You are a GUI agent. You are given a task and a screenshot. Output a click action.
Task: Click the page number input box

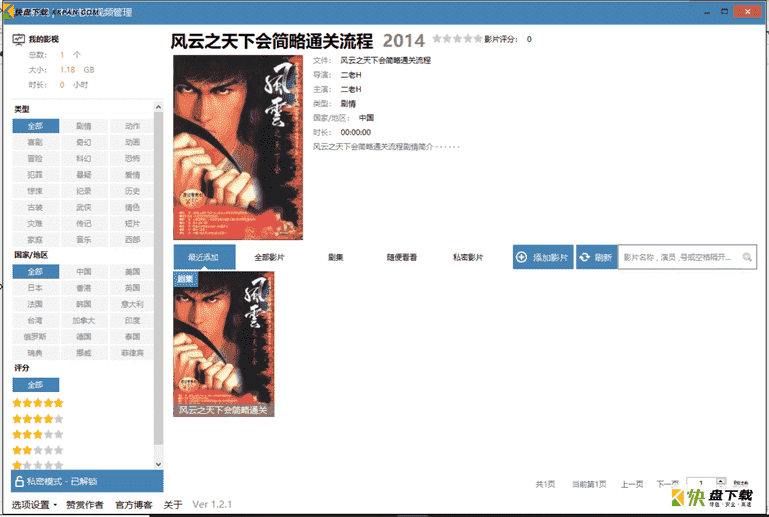(701, 483)
